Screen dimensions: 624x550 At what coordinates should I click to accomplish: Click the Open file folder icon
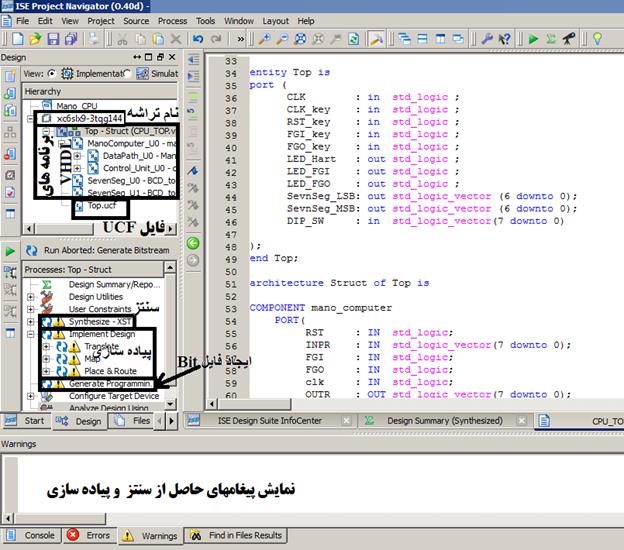coord(35,39)
